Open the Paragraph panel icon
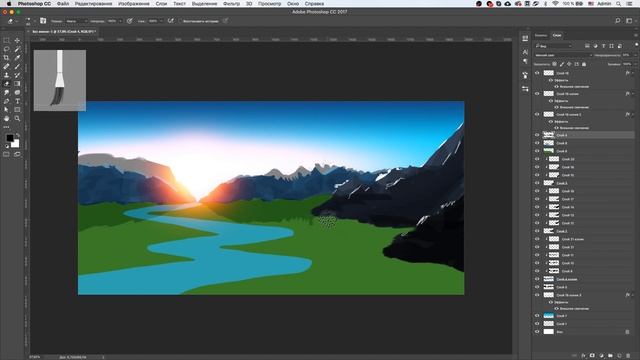This screenshot has height=360, width=640. pyautogui.click(x=525, y=61)
